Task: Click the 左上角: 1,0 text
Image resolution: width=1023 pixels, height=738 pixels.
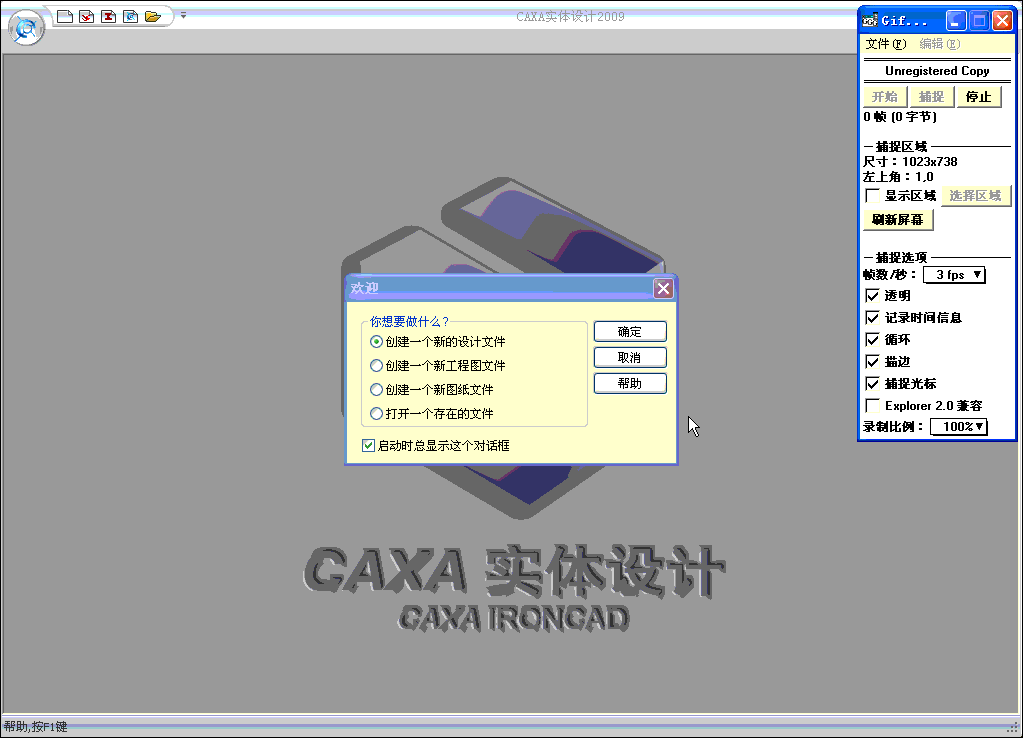Action: click(898, 177)
